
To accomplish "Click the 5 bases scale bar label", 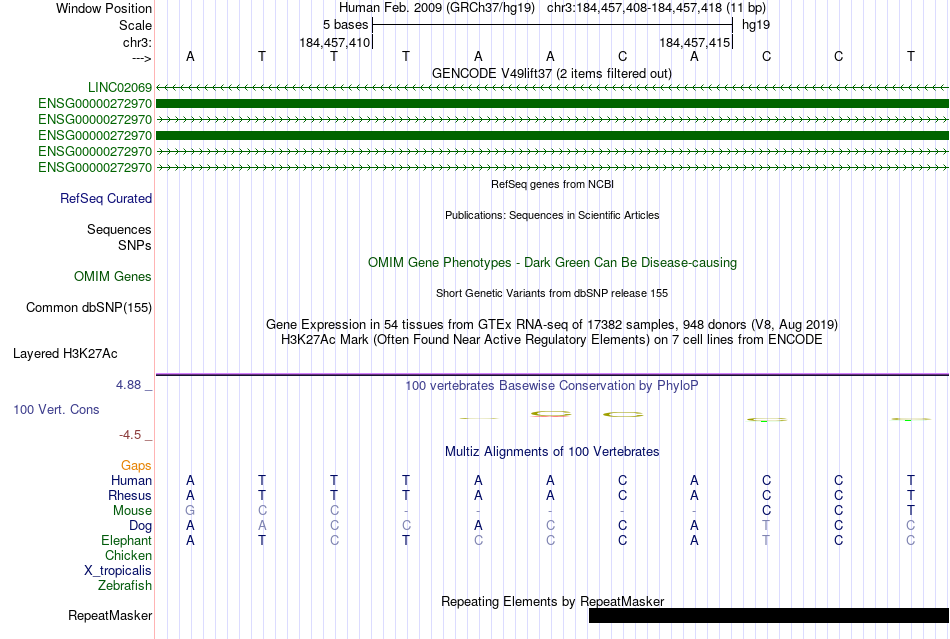I will (345, 25).
